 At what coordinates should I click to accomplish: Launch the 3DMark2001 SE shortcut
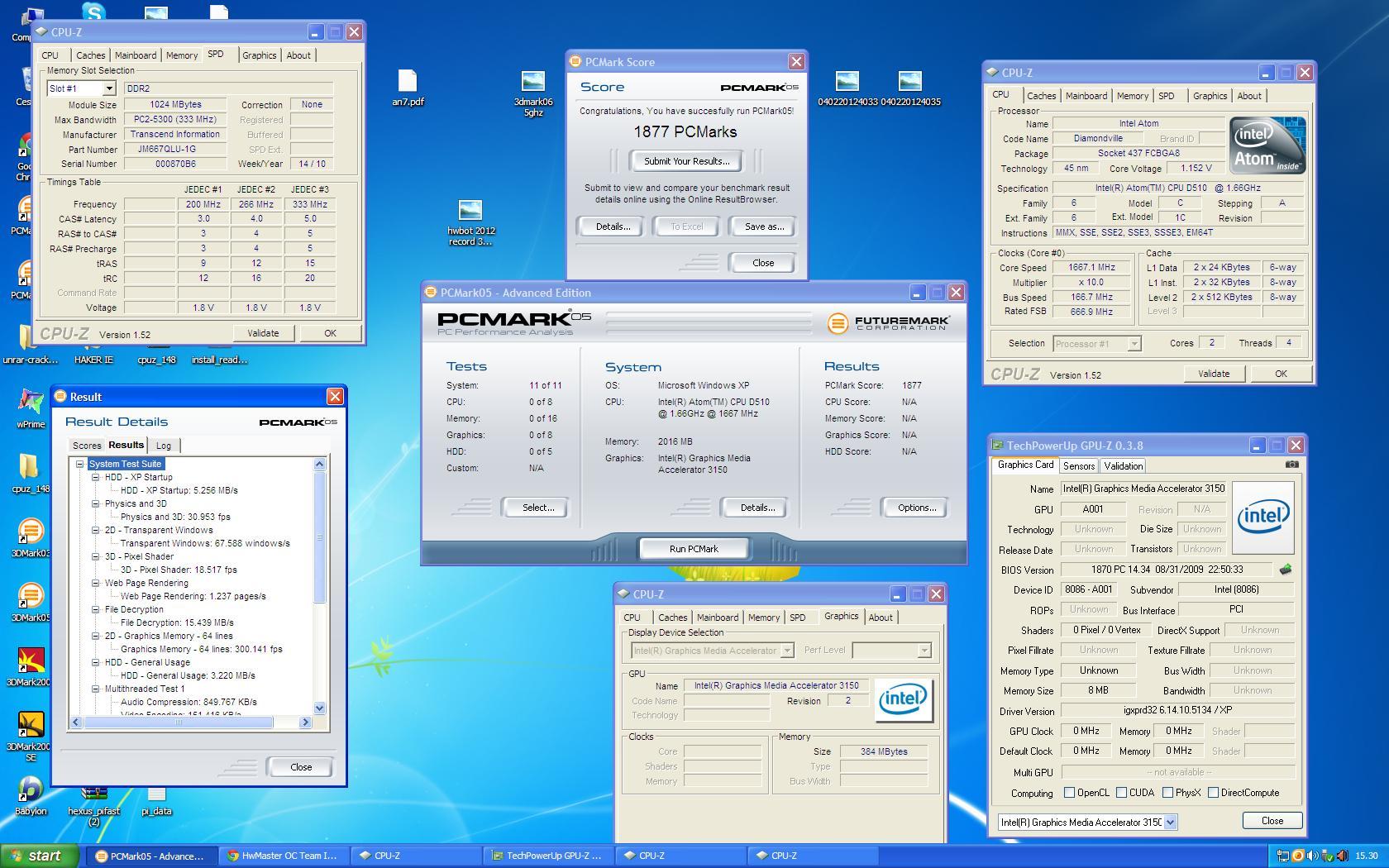pos(31,736)
